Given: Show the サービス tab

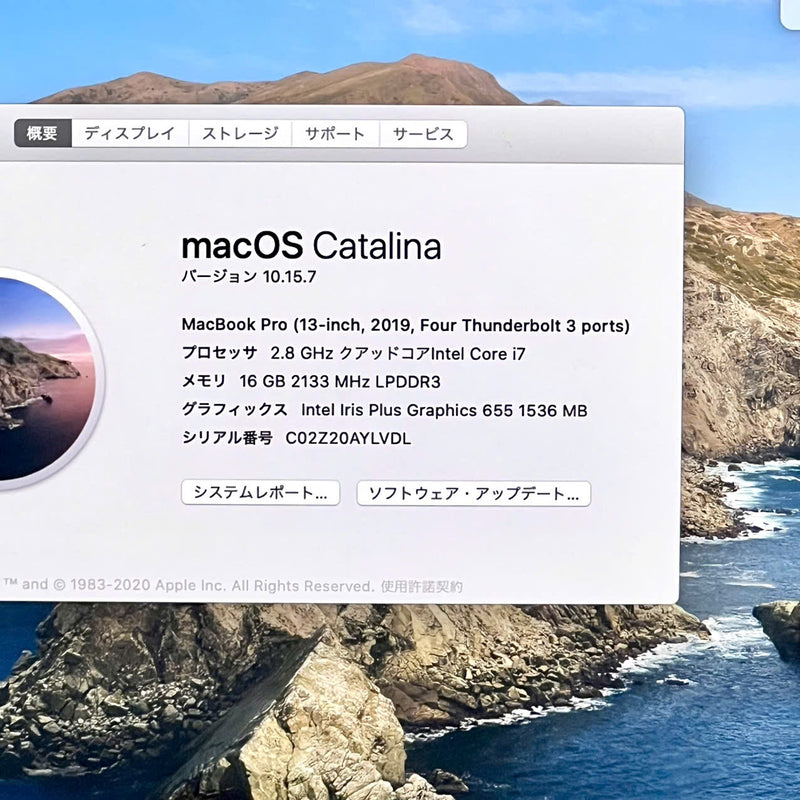Looking at the screenshot, I should coord(422,133).
